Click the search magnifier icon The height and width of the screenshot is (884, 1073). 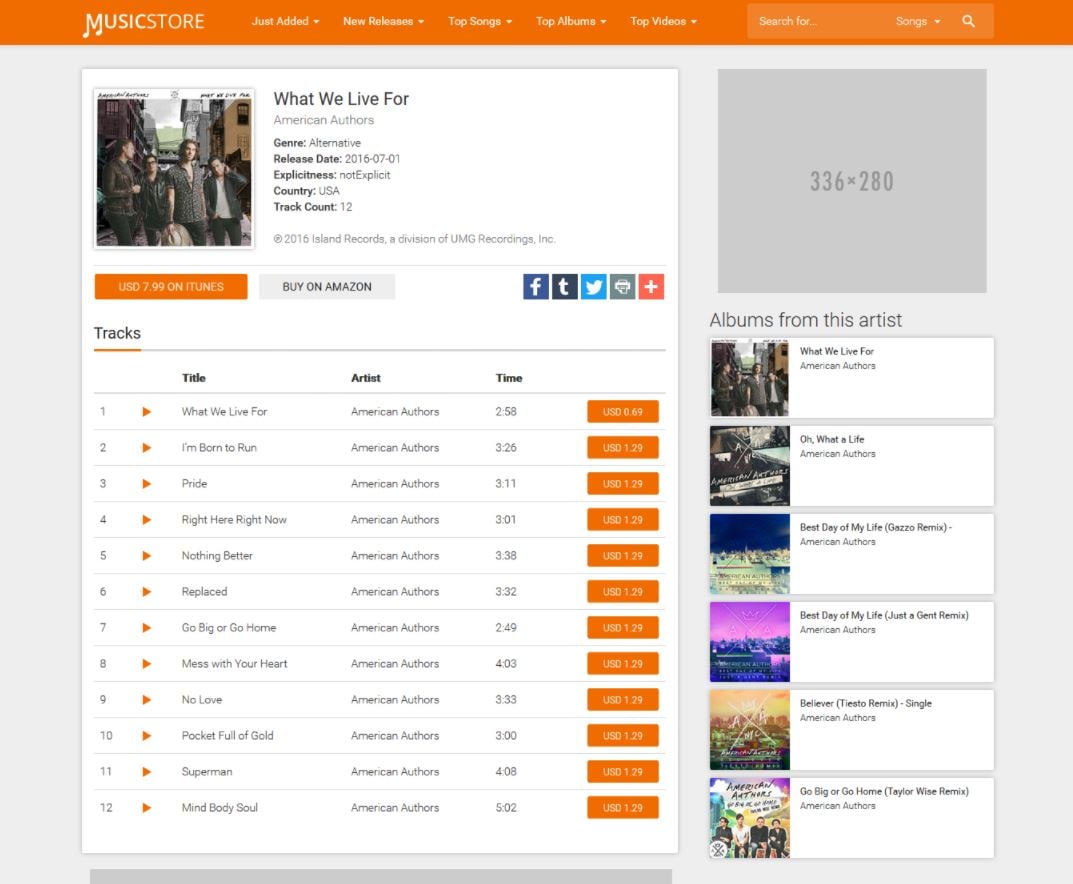pyautogui.click(x=968, y=21)
